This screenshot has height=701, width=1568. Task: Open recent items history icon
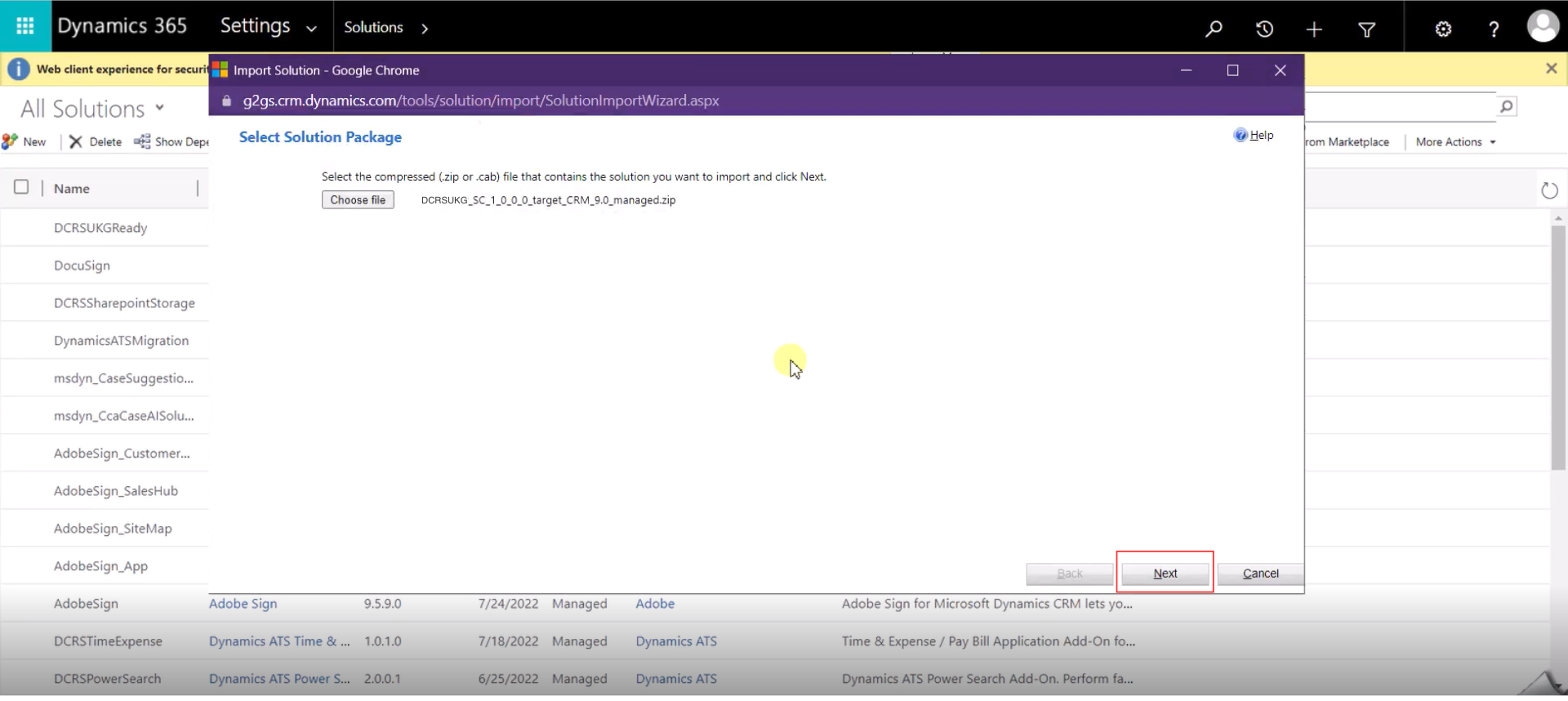point(1264,29)
